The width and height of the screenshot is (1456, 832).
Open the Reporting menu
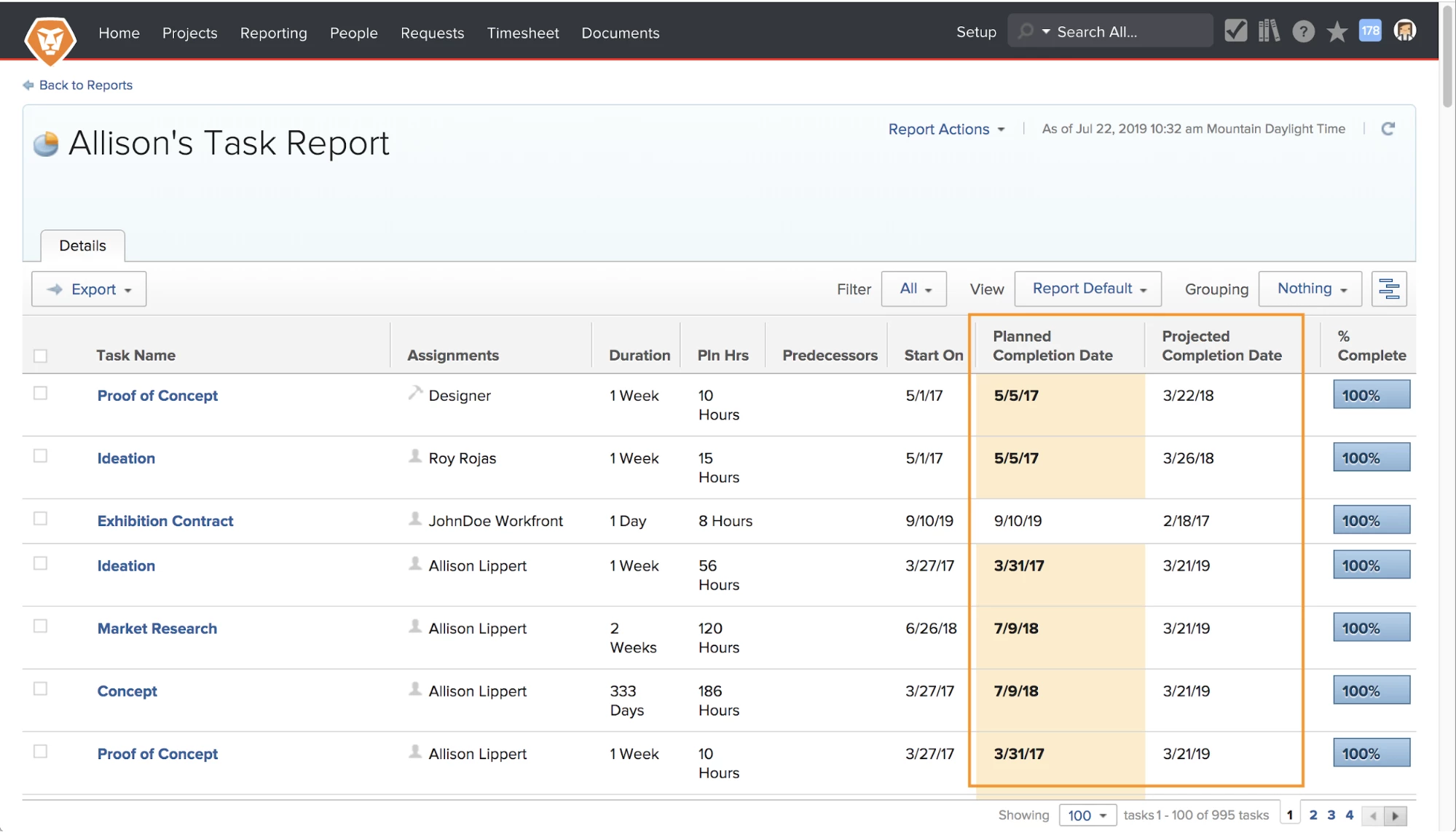273,33
